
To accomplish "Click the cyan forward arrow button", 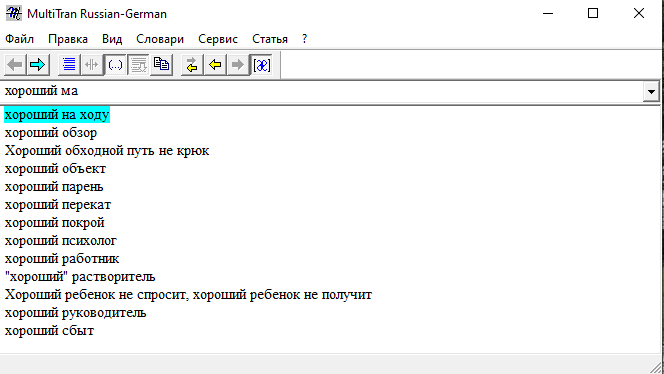I will tap(38, 65).
